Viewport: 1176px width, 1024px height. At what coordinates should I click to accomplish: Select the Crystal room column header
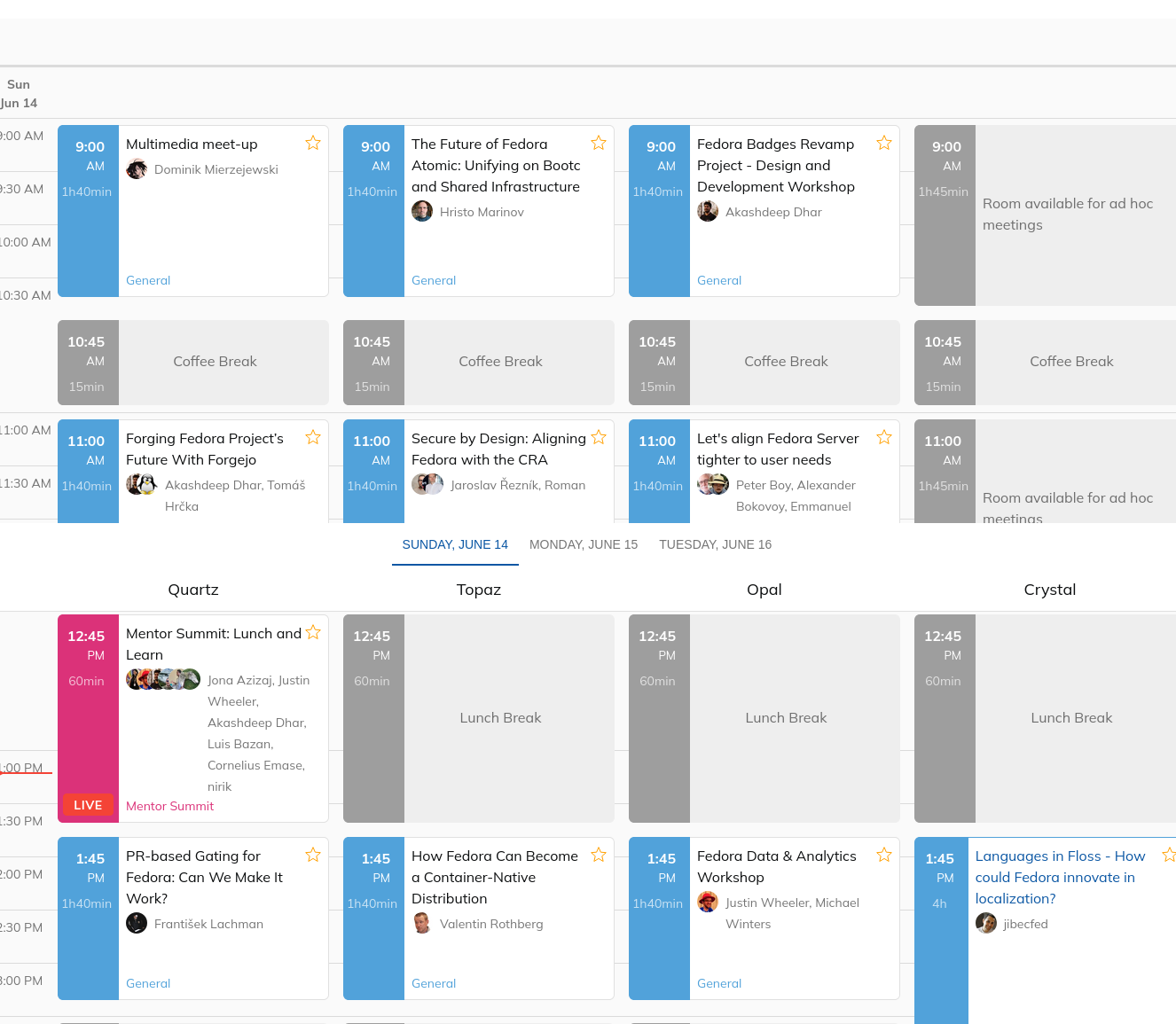(1050, 590)
